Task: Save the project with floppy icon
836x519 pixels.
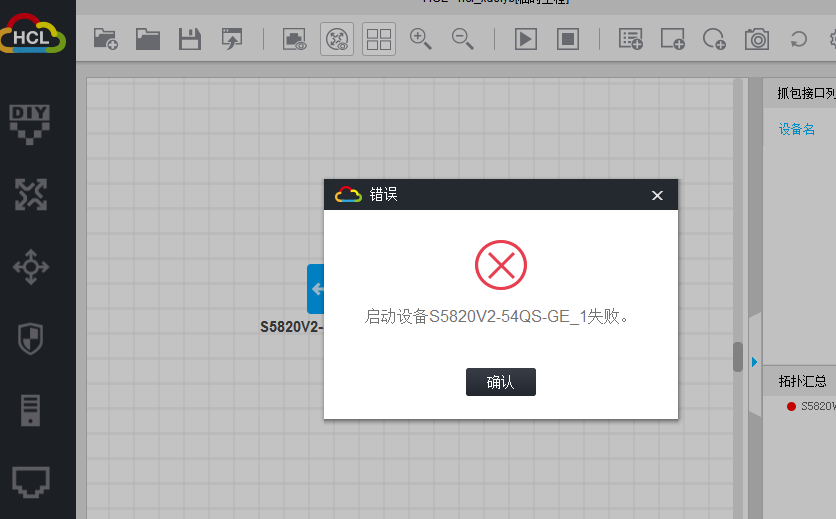Action: (189, 39)
